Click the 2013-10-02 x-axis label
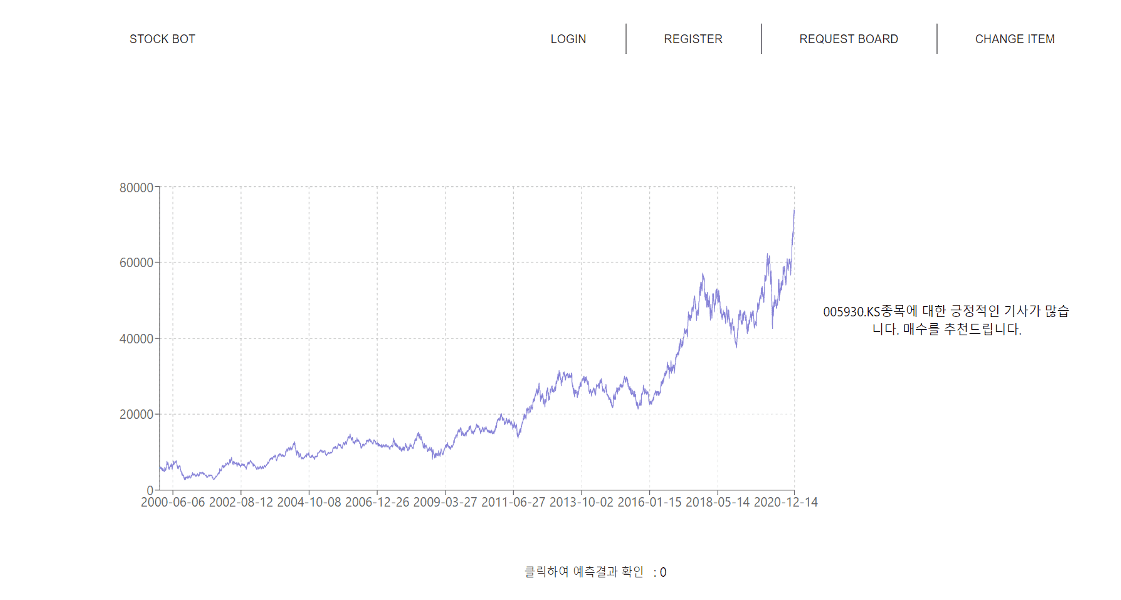The width and height of the screenshot is (1121, 600). point(581,502)
